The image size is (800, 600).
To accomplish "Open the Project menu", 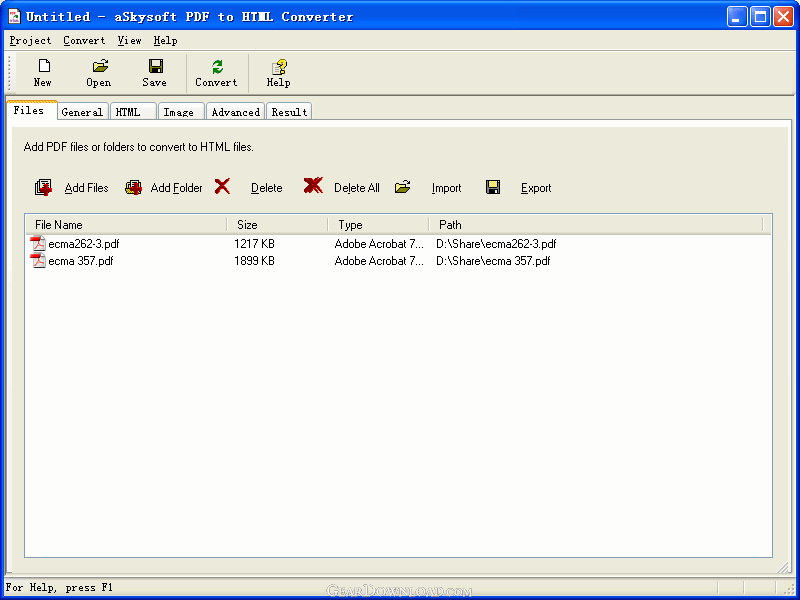I will coord(30,40).
